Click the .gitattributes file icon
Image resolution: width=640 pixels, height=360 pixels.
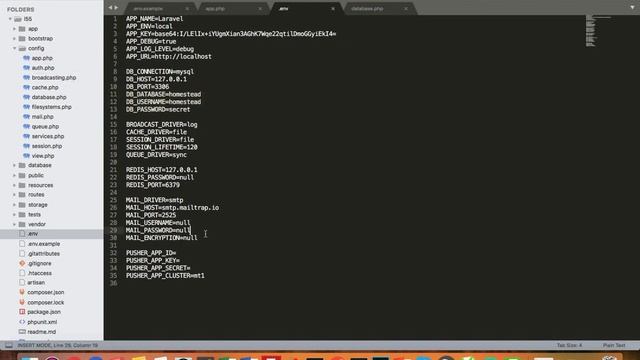(x=22, y=253)
